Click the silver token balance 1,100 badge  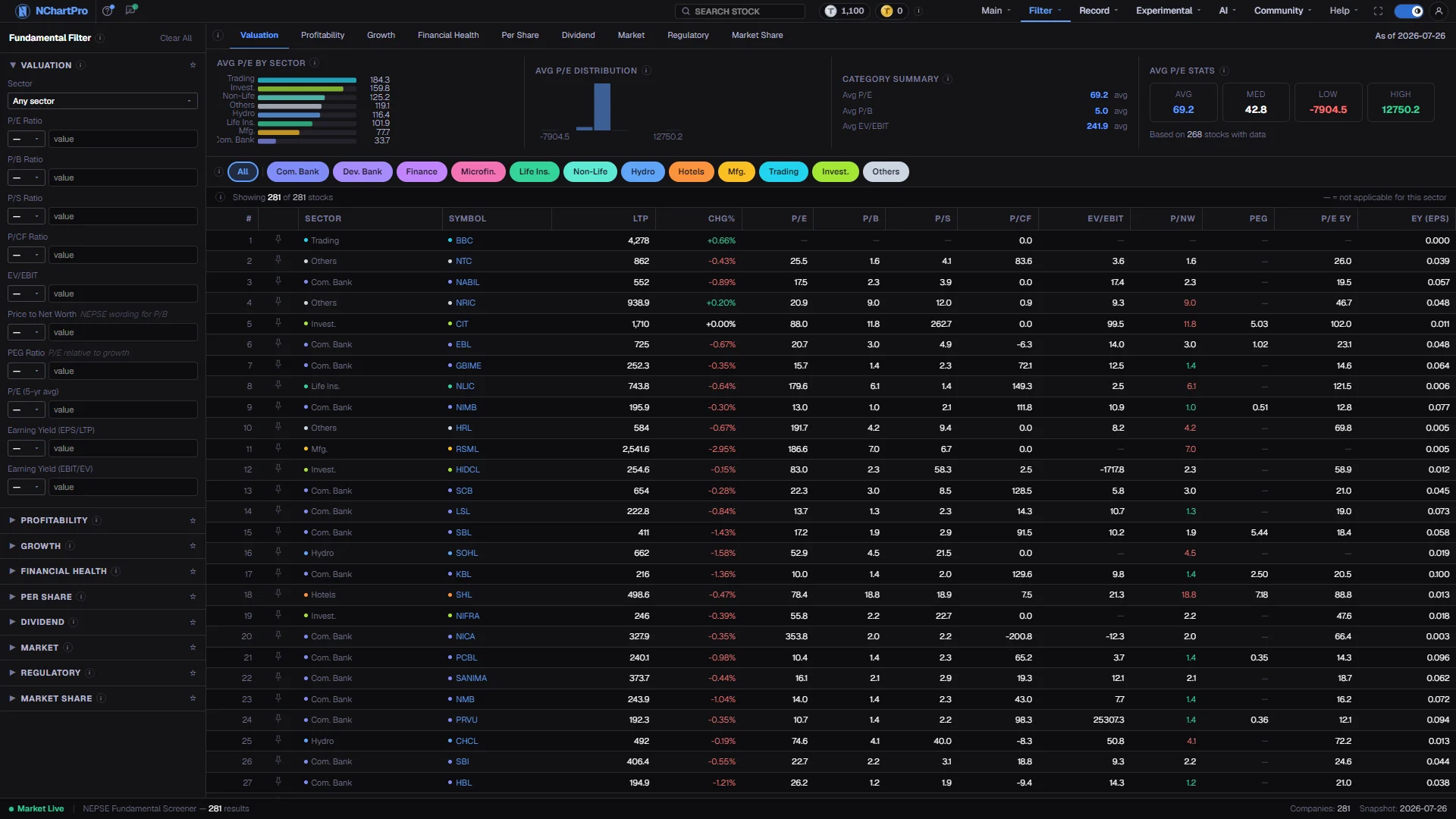tap(845, 11)
